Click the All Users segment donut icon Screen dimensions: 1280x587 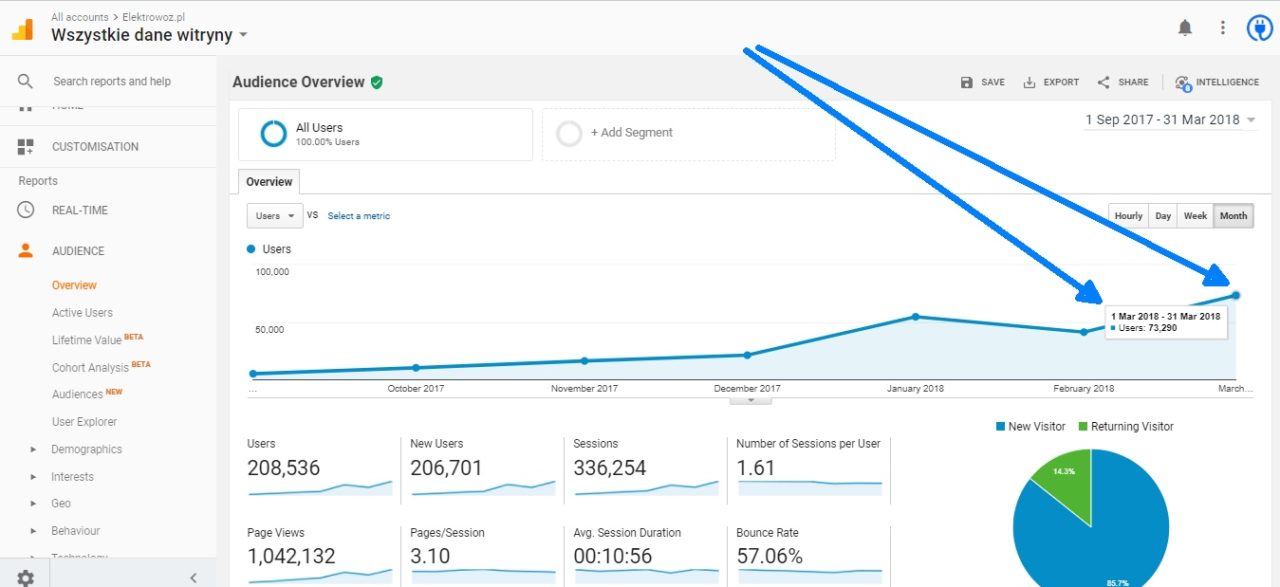(273, 134)
